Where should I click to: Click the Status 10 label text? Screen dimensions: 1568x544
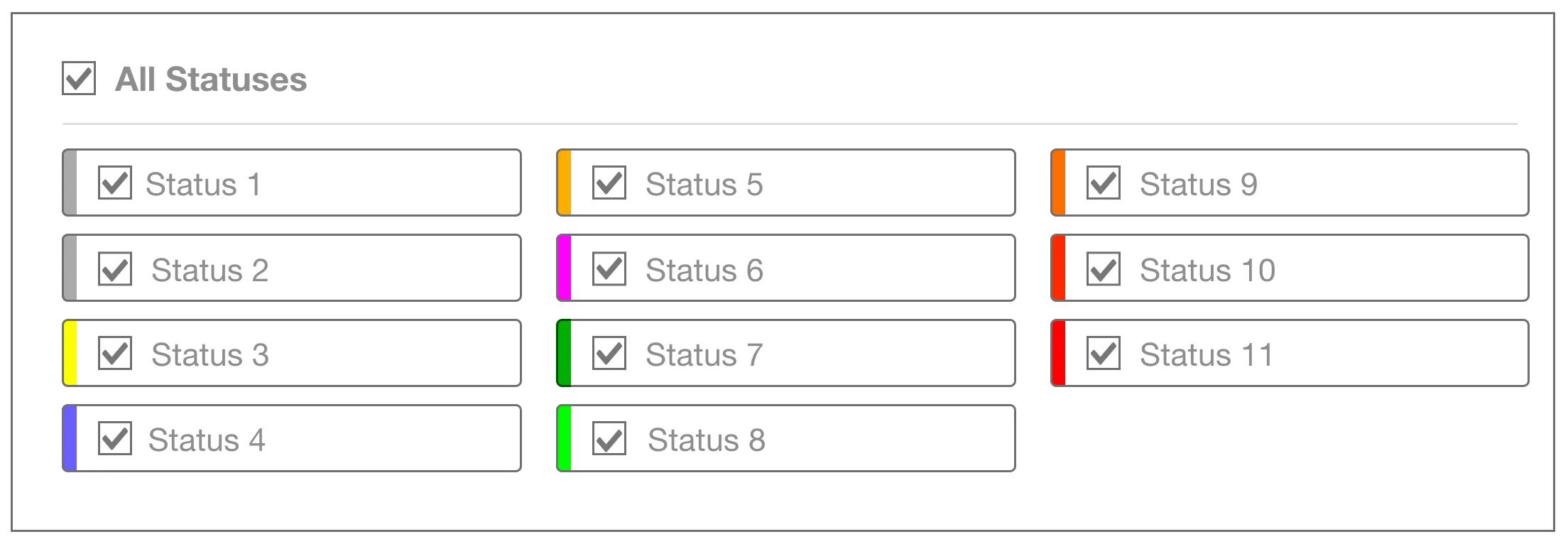(x=1207, y=270)
